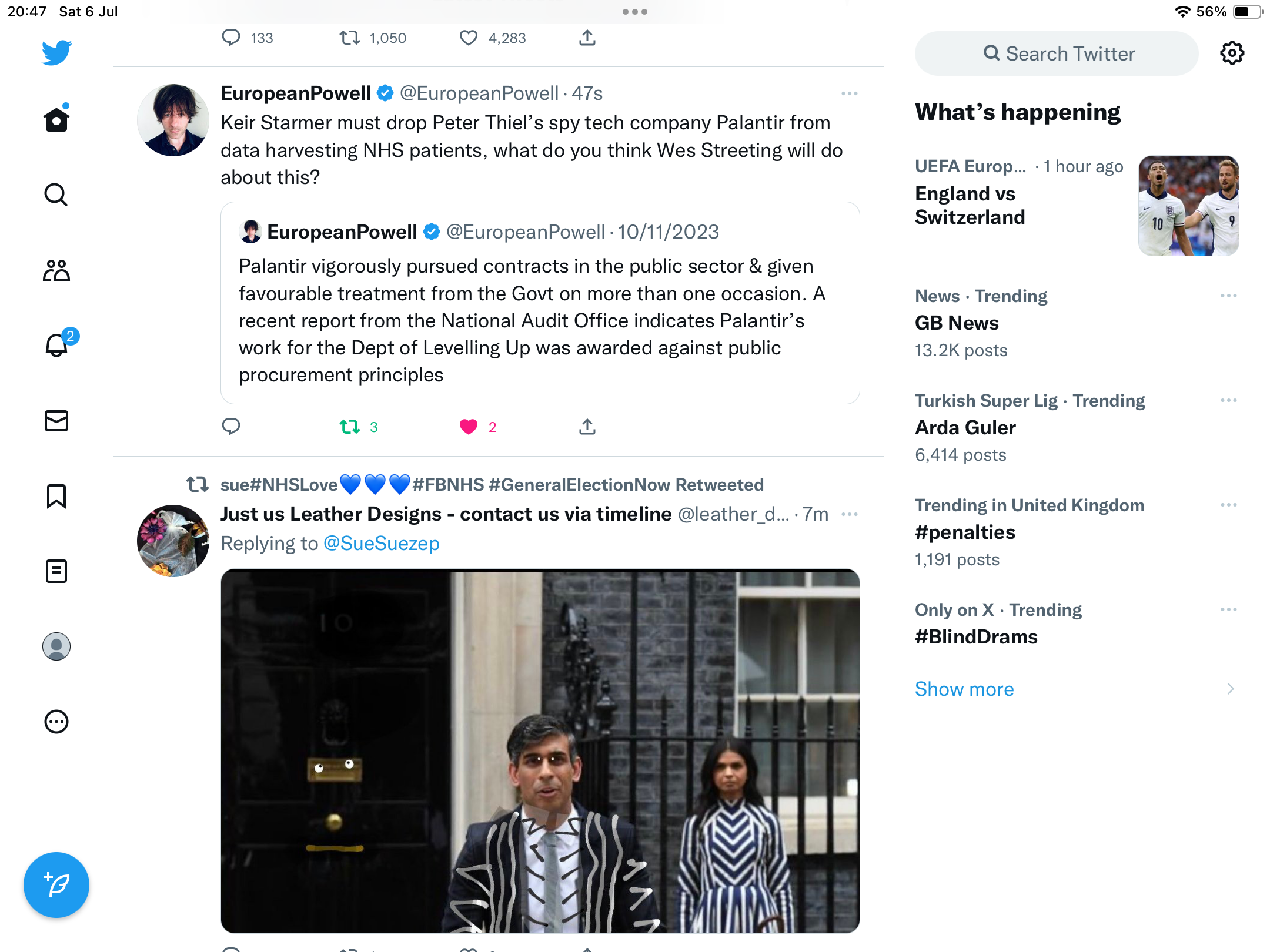Like the top tweet with 4,283 likes

pos(469,38)
